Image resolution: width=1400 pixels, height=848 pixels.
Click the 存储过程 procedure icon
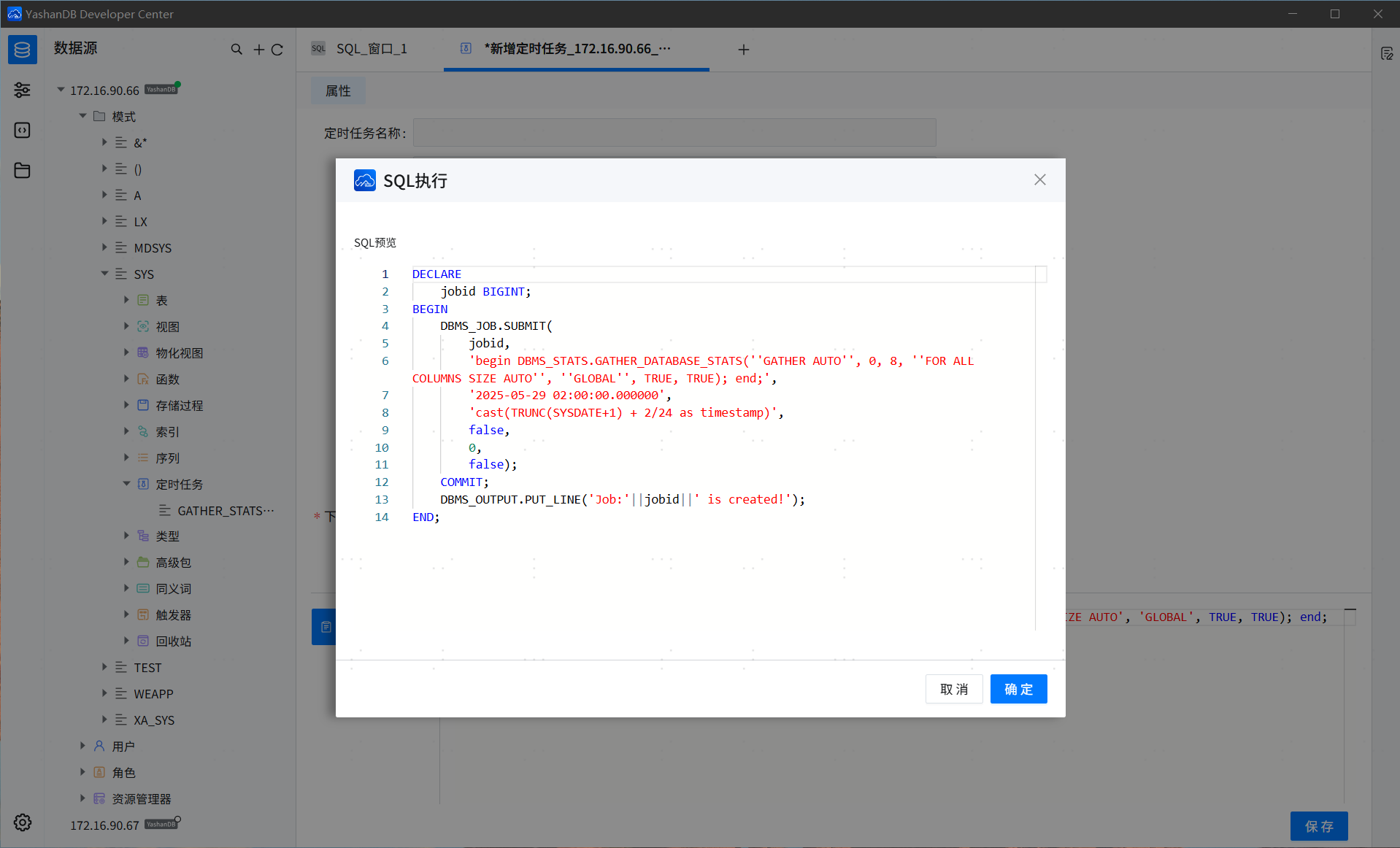click(x=143, y=405)
